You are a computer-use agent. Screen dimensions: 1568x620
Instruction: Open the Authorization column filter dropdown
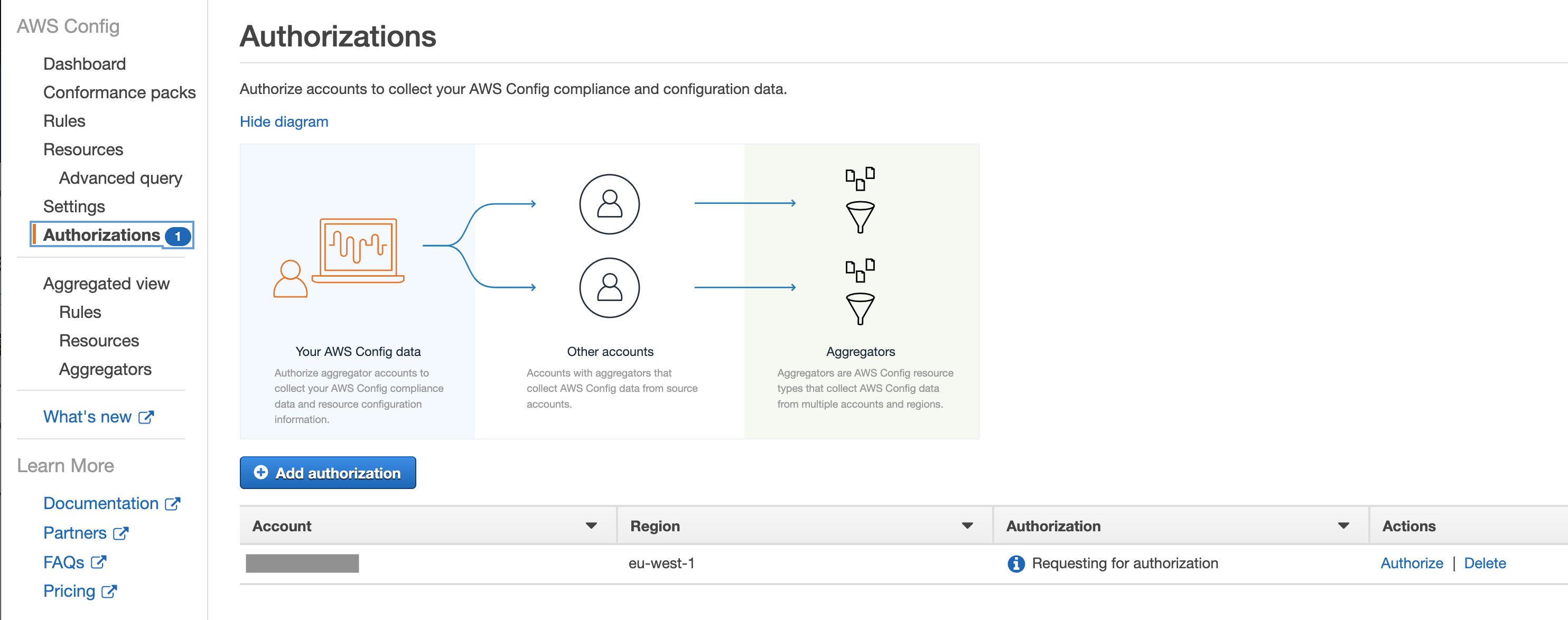pyautogui.click(x=1343, y=525)
